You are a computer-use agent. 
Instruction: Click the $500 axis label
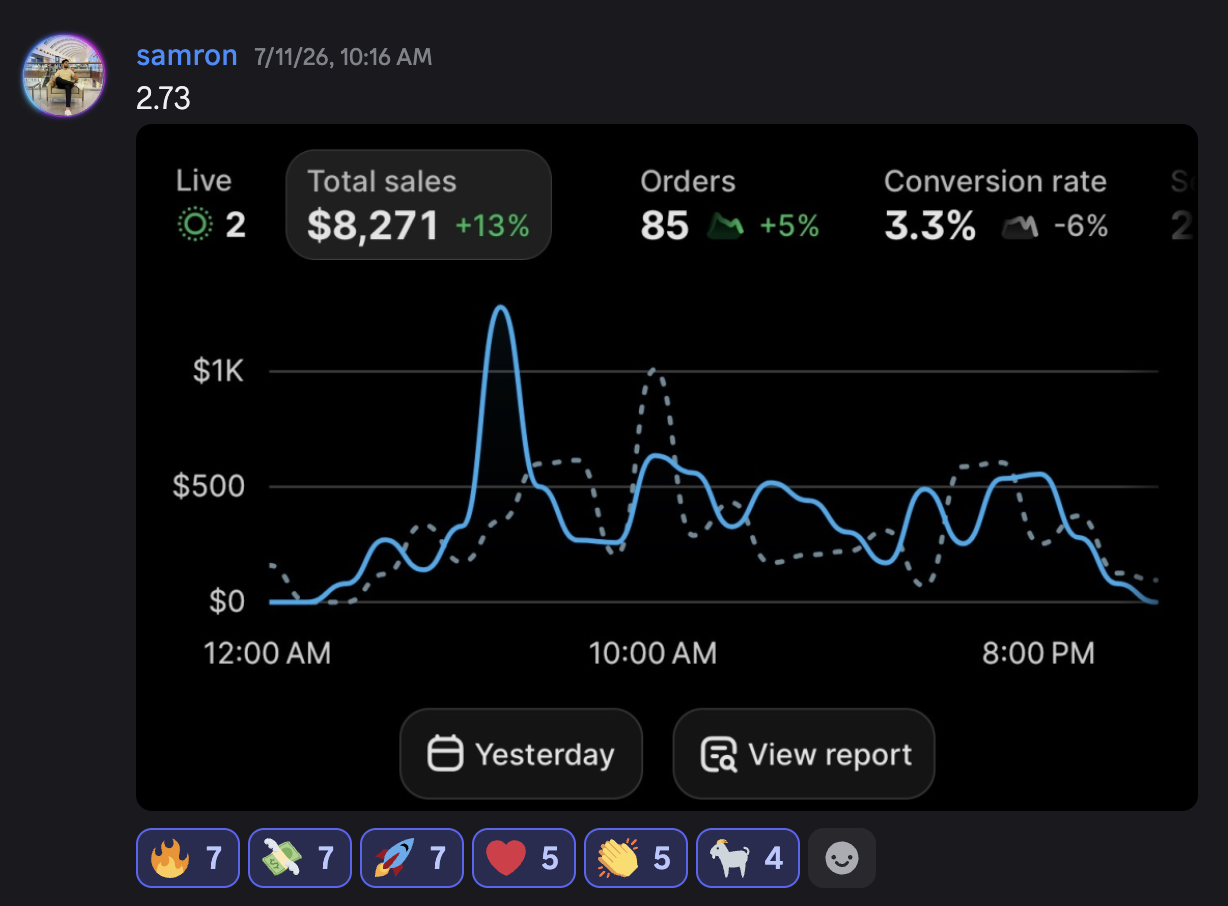point(208,487)
